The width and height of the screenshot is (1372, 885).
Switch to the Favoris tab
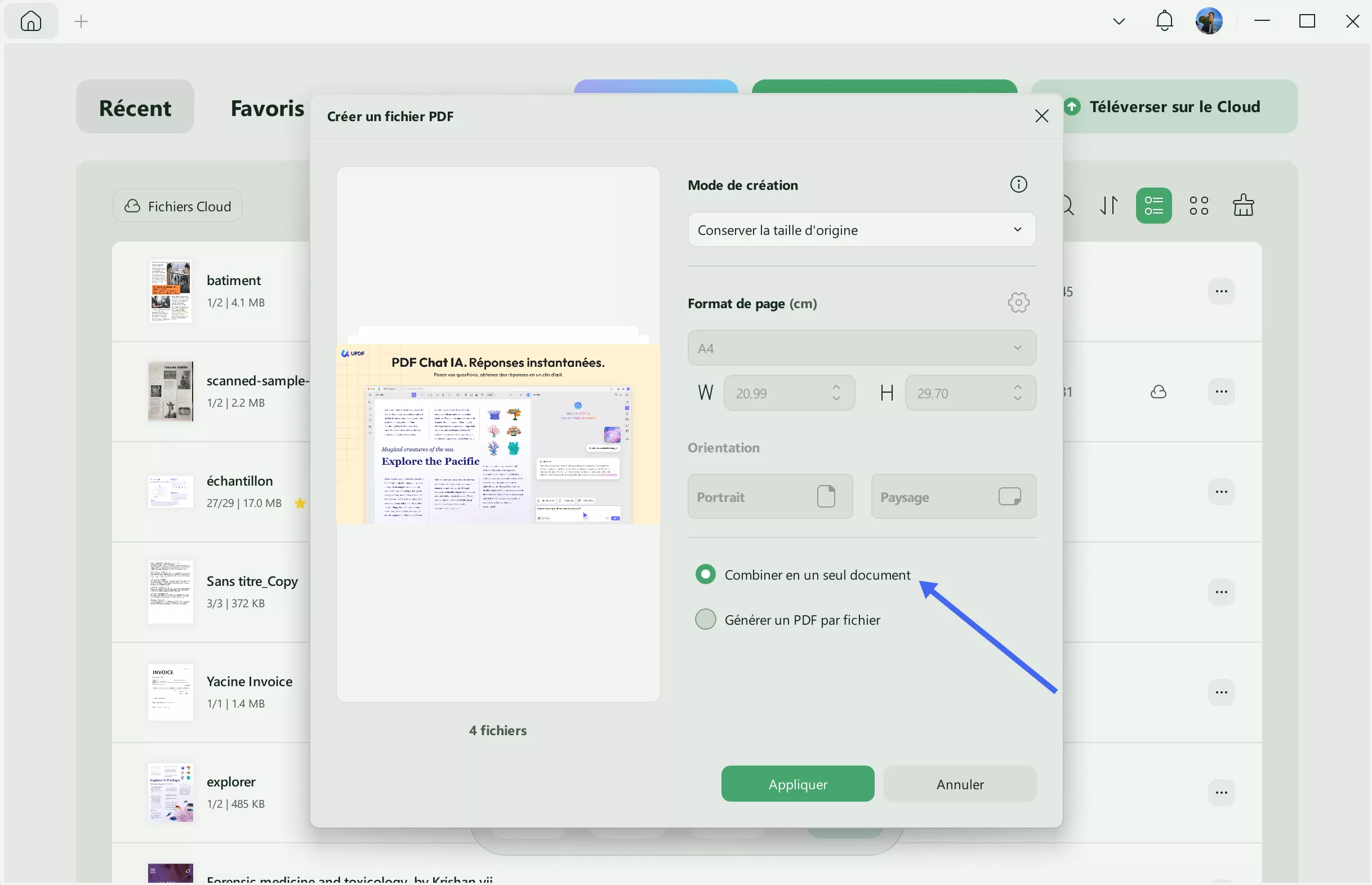tap(267, 108)
